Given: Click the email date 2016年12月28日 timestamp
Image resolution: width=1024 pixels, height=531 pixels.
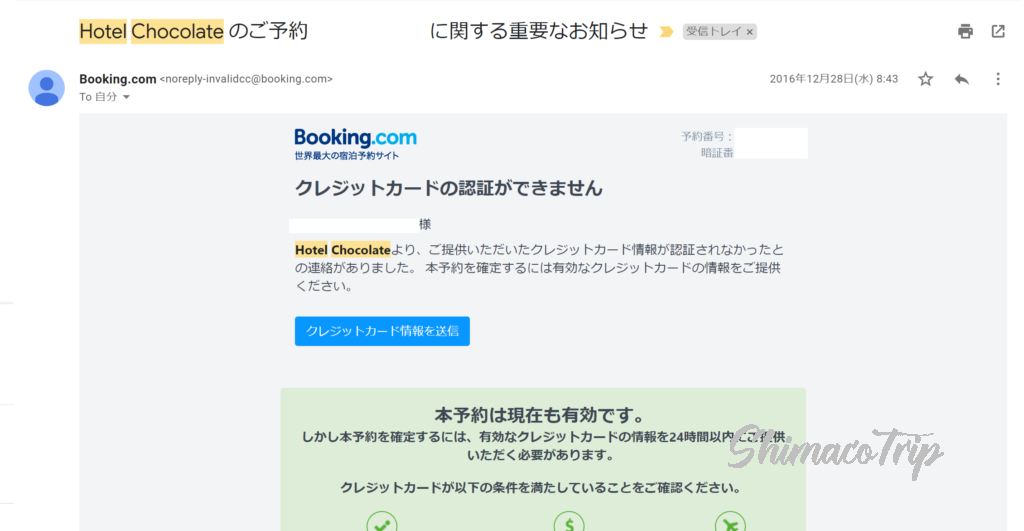Looking at the screenshot, I should (x=833, y=79).
